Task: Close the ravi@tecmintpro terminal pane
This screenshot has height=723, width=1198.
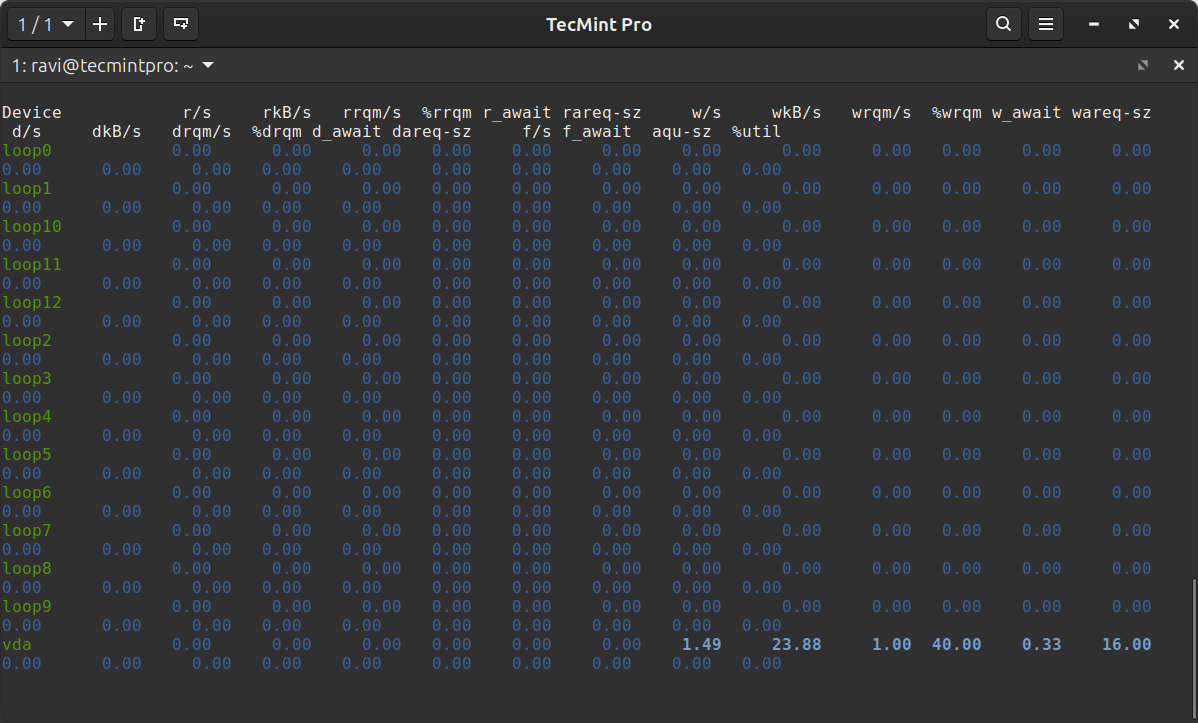Action: pyautogui.click(x=1178, y=66)
